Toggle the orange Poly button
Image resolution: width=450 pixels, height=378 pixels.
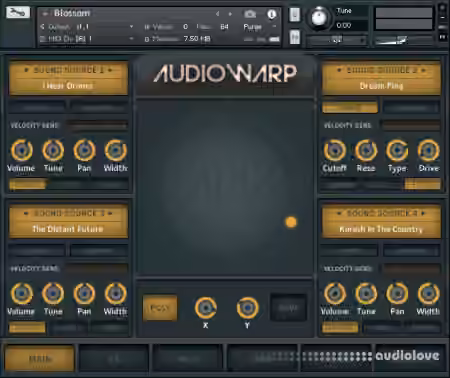tap(160, 308)
